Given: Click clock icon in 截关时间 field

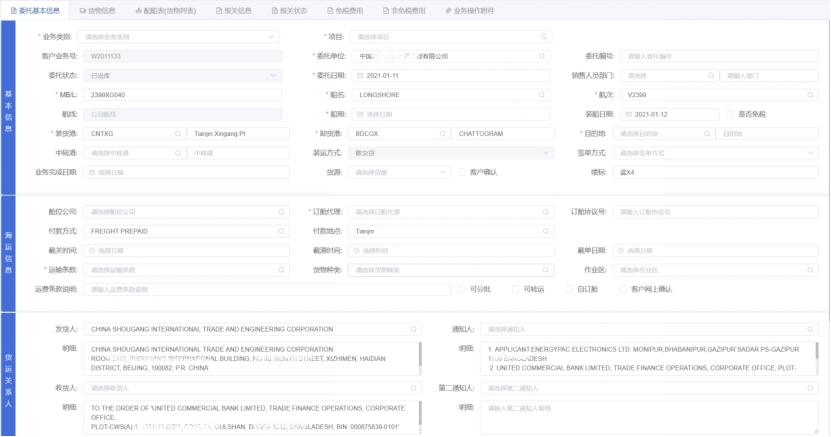Looking at the screenshot, I should pos(92,251).
